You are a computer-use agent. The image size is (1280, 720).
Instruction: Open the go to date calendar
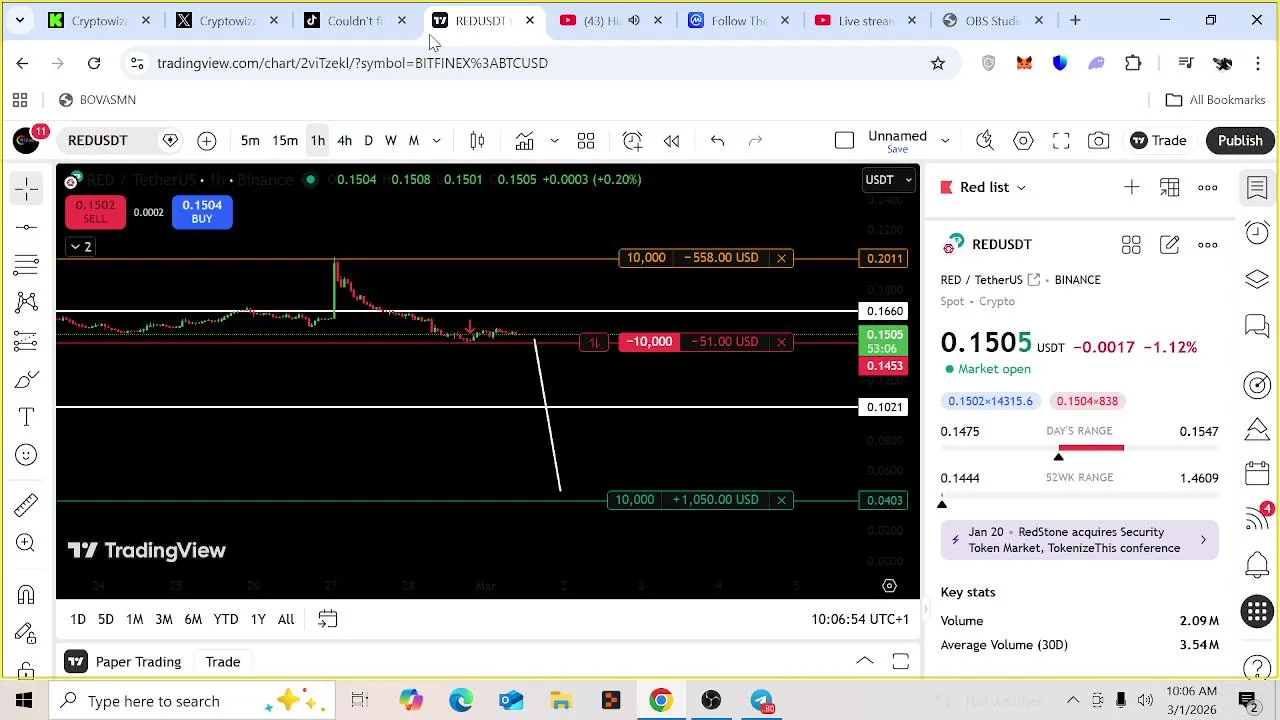327,620
